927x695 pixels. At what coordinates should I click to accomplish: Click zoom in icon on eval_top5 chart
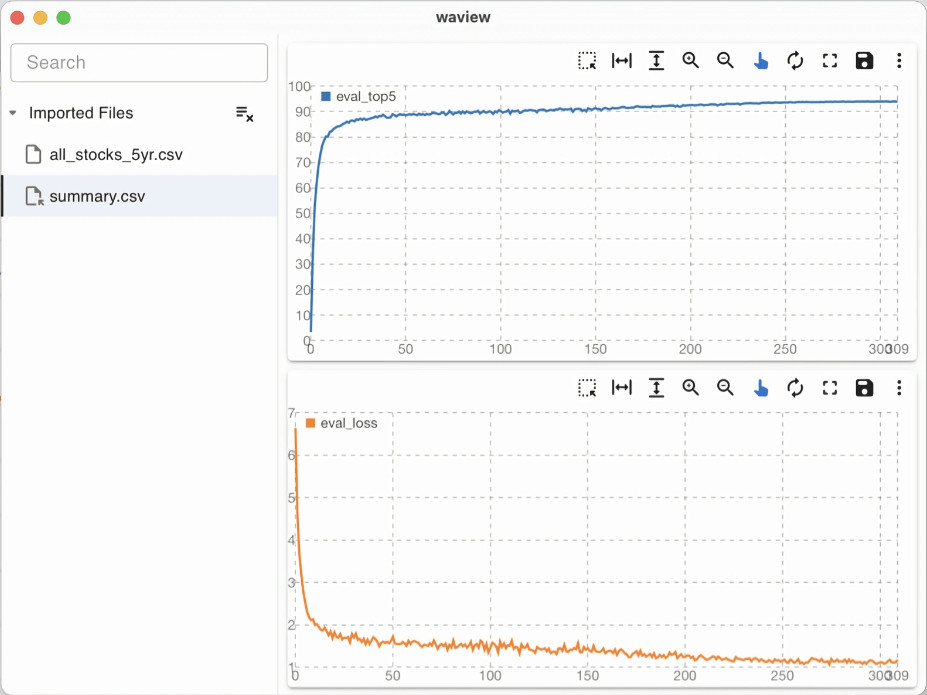coord(691,61)
